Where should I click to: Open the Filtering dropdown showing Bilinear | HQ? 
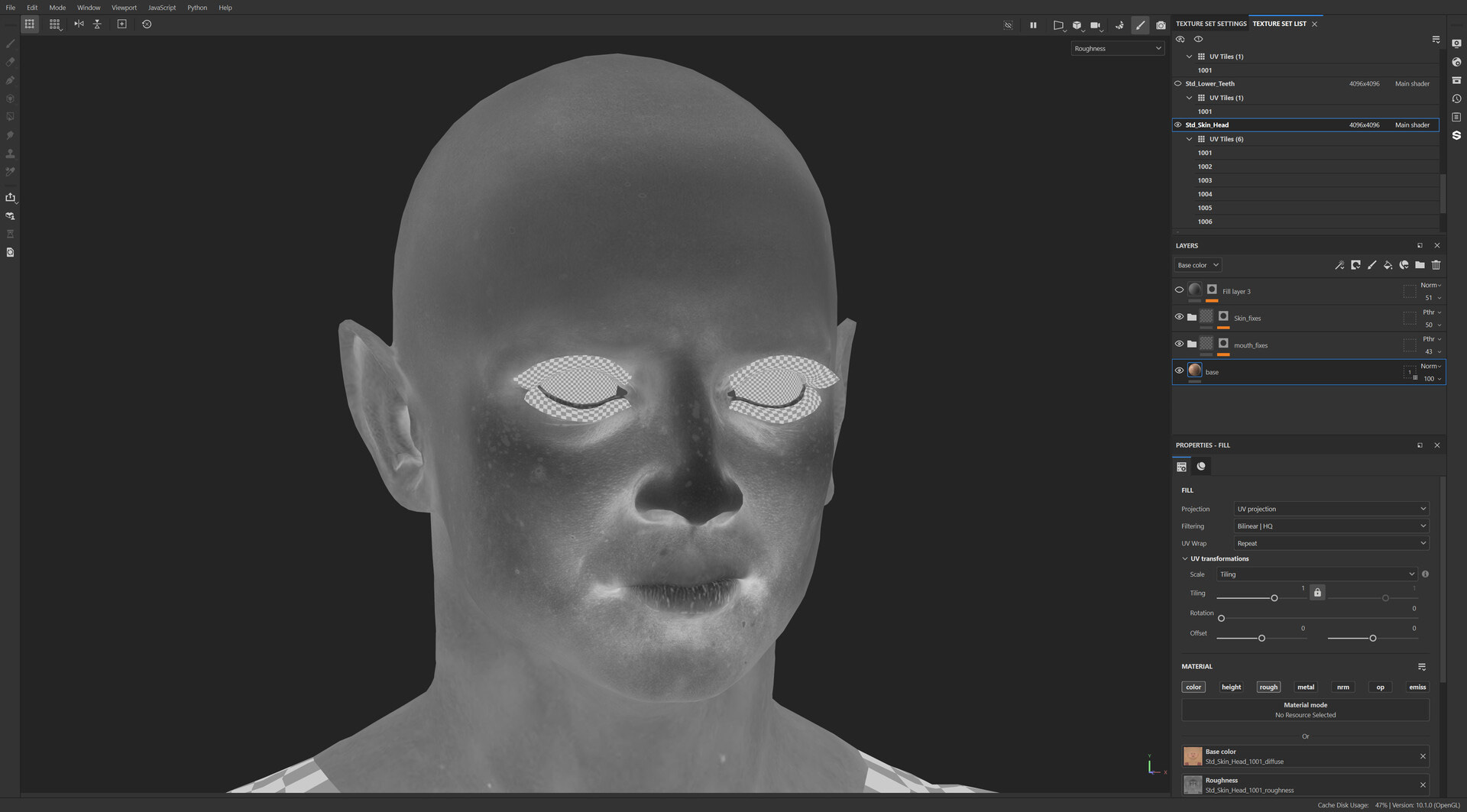coord(1331,526)
